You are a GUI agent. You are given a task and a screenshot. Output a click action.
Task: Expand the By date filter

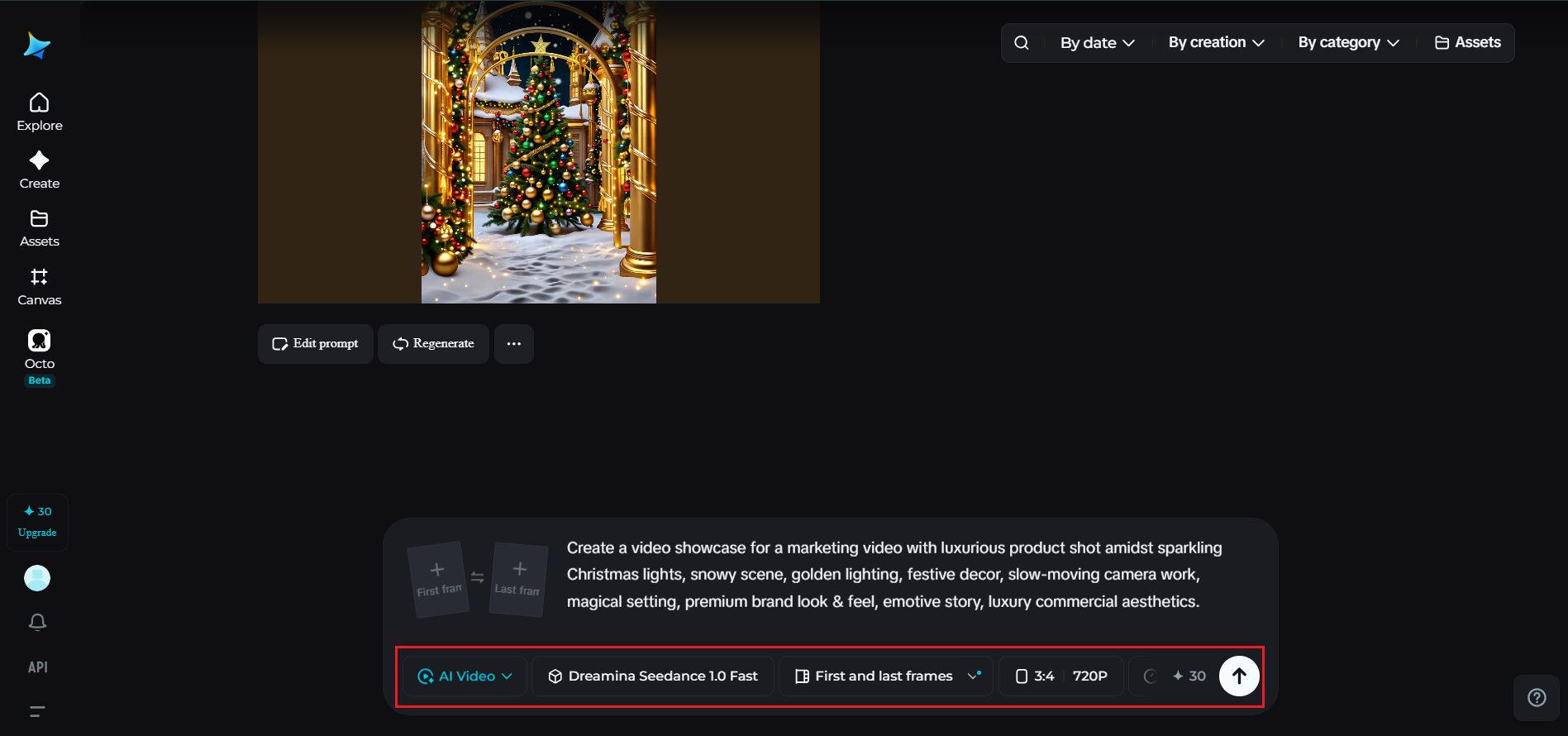coord(1097,43)
